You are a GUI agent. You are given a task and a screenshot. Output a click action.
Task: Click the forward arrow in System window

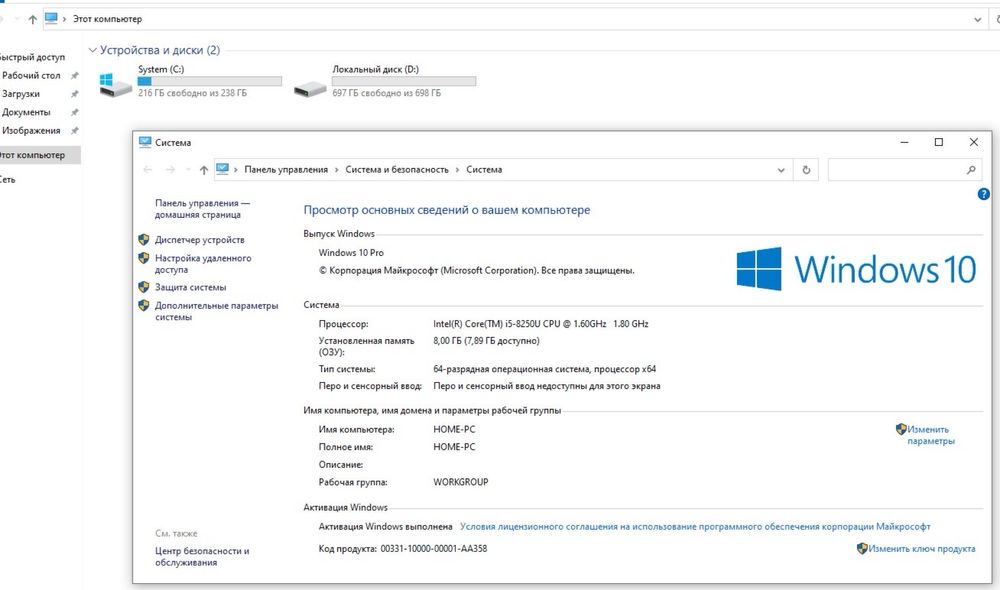tap(170, 170)
